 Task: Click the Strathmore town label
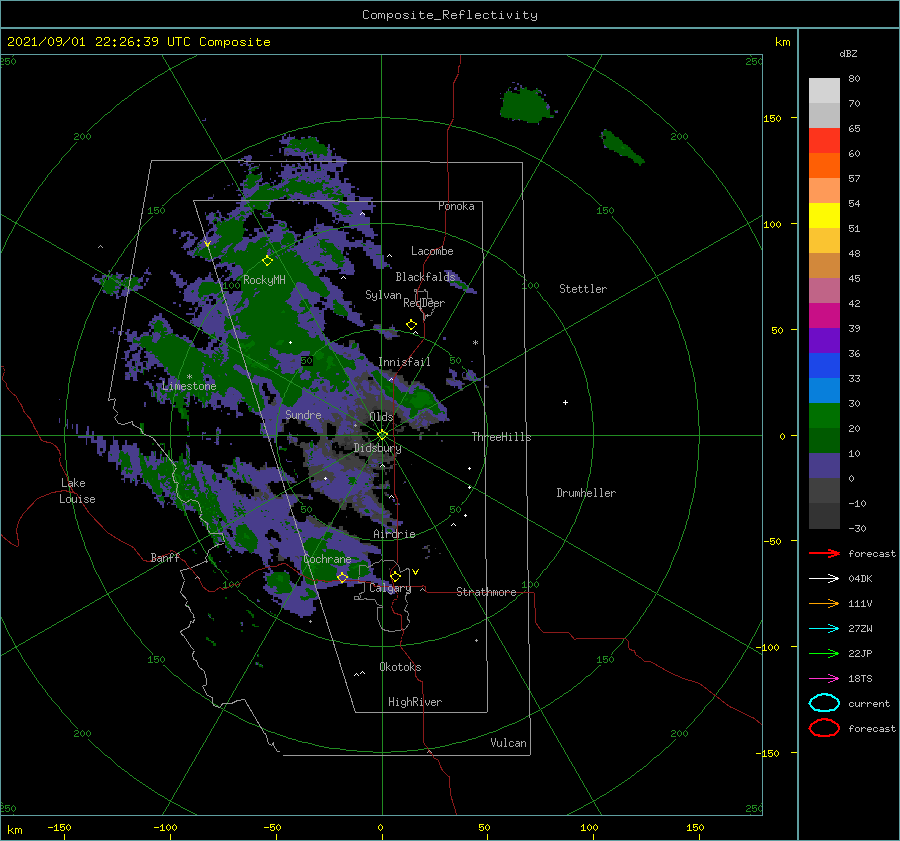click(x=486, y=592)
